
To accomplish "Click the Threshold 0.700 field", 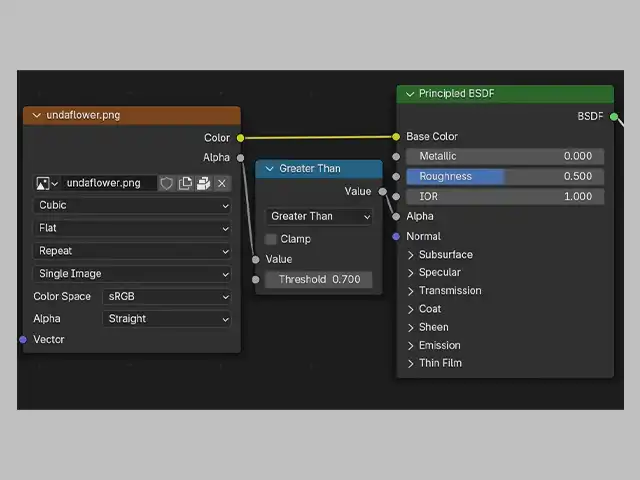I will pos(318,280).
